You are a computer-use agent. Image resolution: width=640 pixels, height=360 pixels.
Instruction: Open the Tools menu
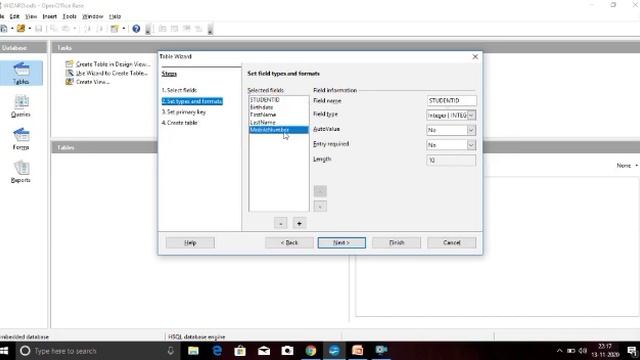pyautogui.click(x=69, y=16)
